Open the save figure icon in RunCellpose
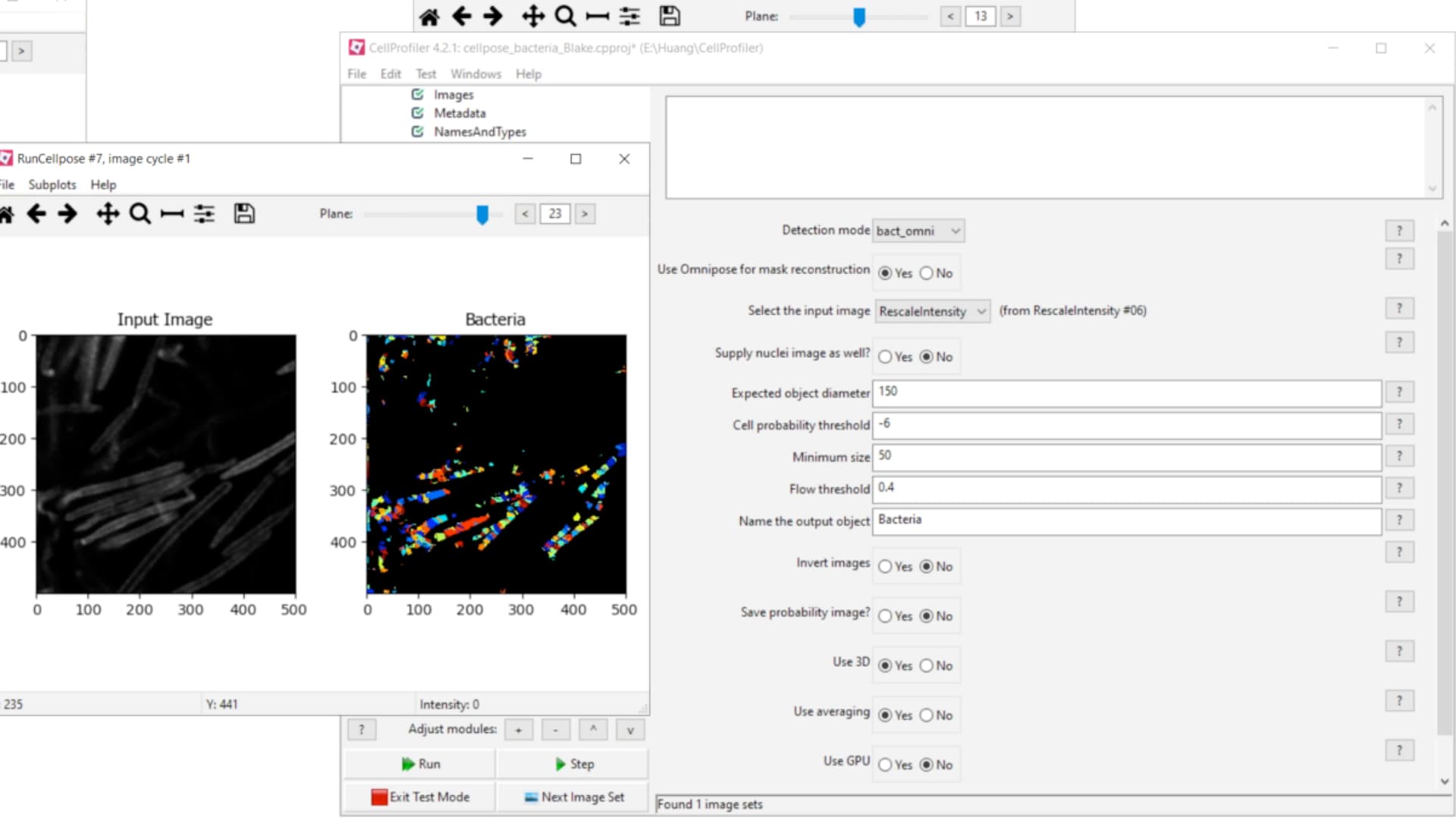This screenshot has height=824, width=1456. coord(244,214)
